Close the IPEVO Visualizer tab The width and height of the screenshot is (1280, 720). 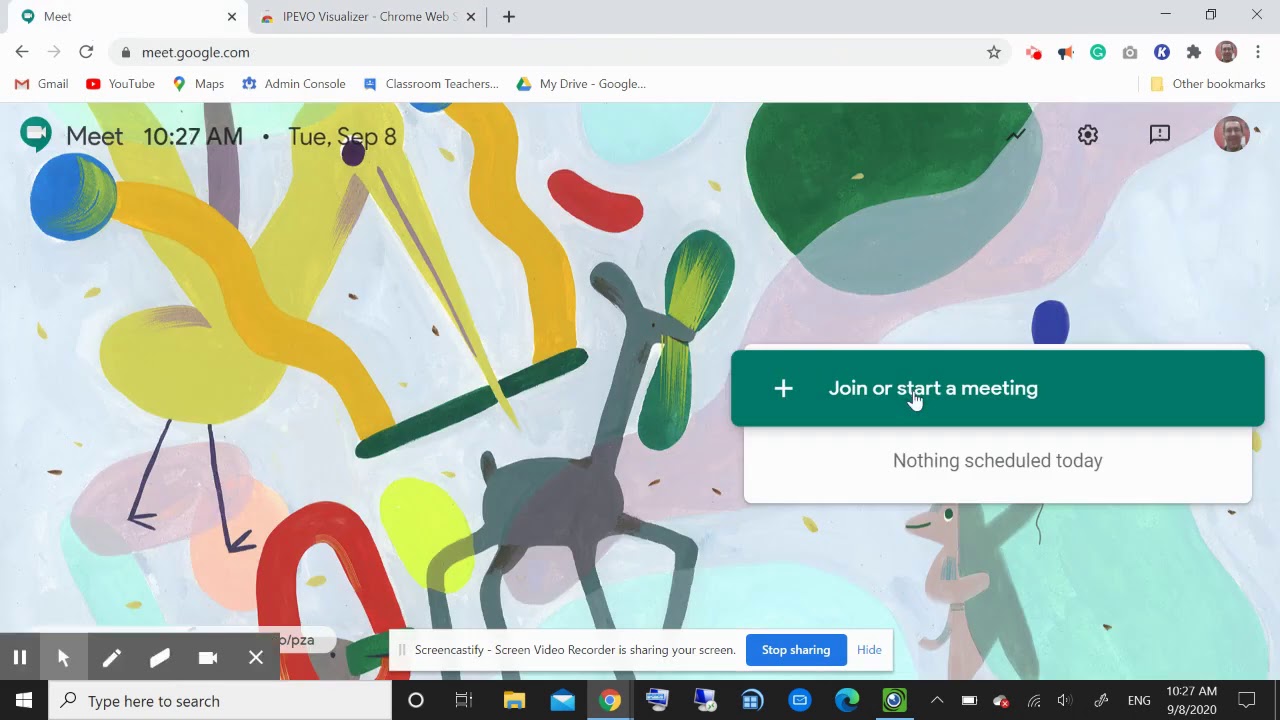pos(471,17)
